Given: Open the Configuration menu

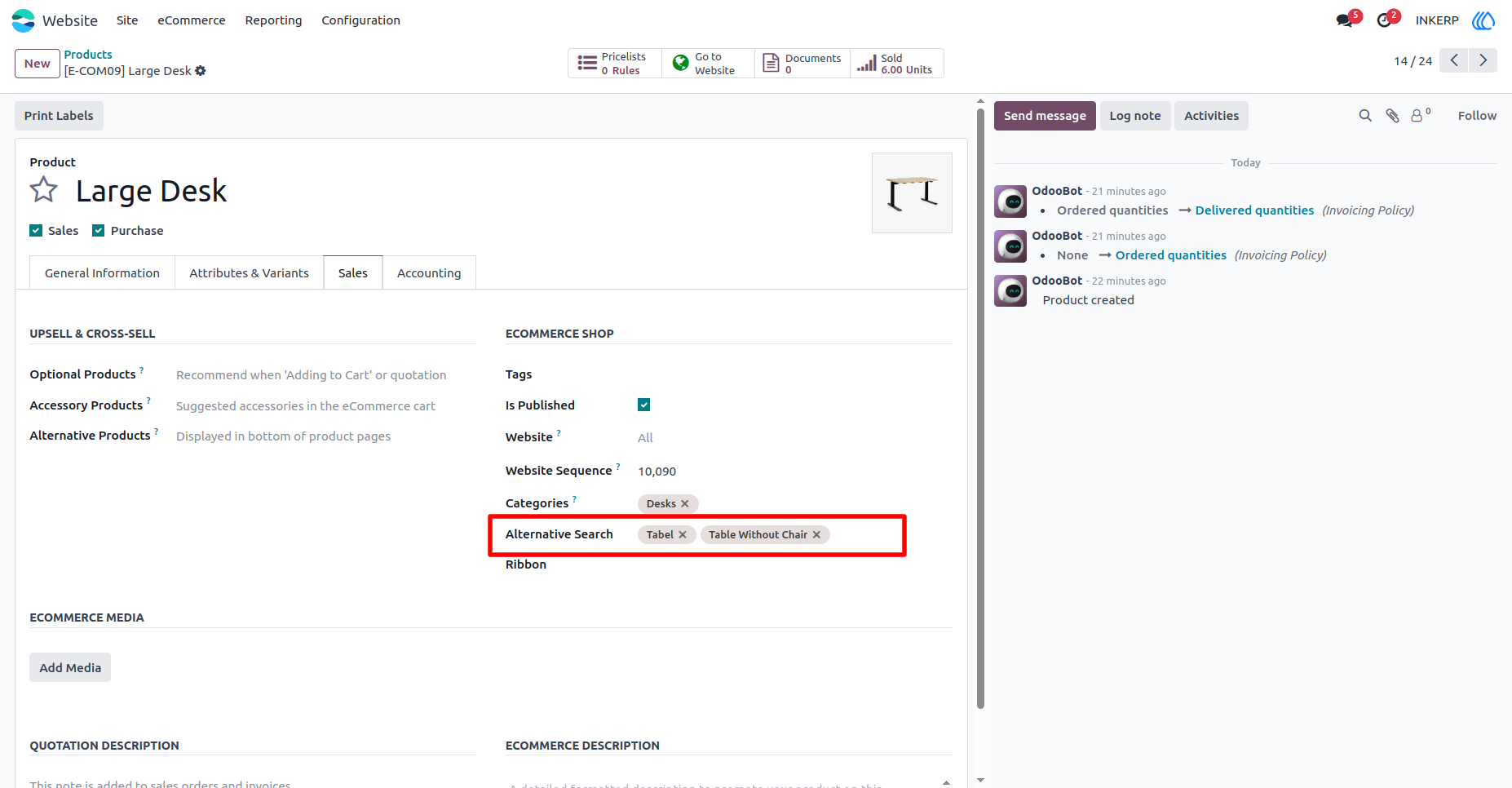Looking at the screenshot, I should click(360, 20).
